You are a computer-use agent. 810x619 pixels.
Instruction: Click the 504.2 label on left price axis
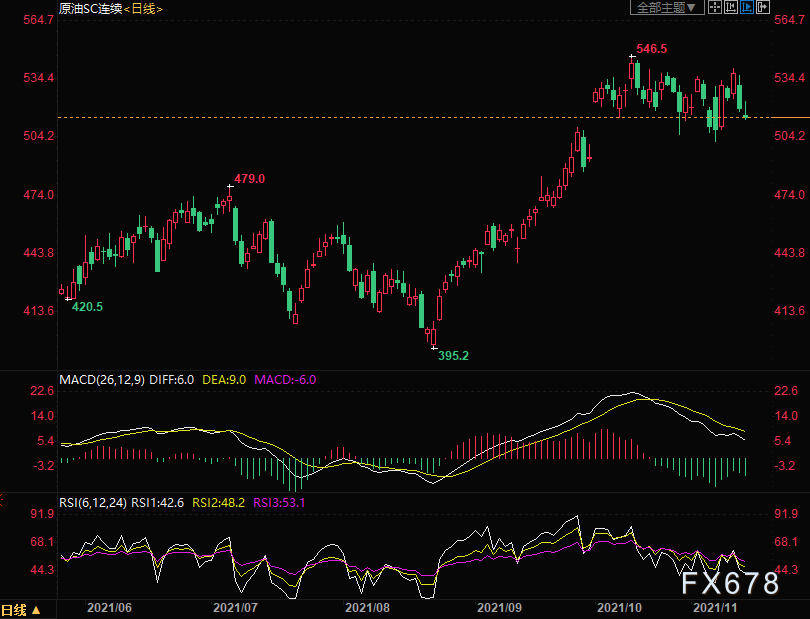[38, 136]
